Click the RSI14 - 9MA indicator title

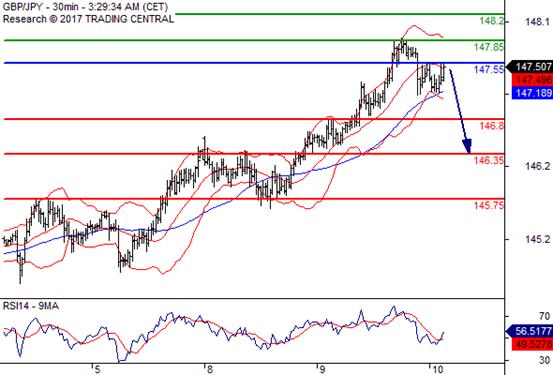point(31,306)
